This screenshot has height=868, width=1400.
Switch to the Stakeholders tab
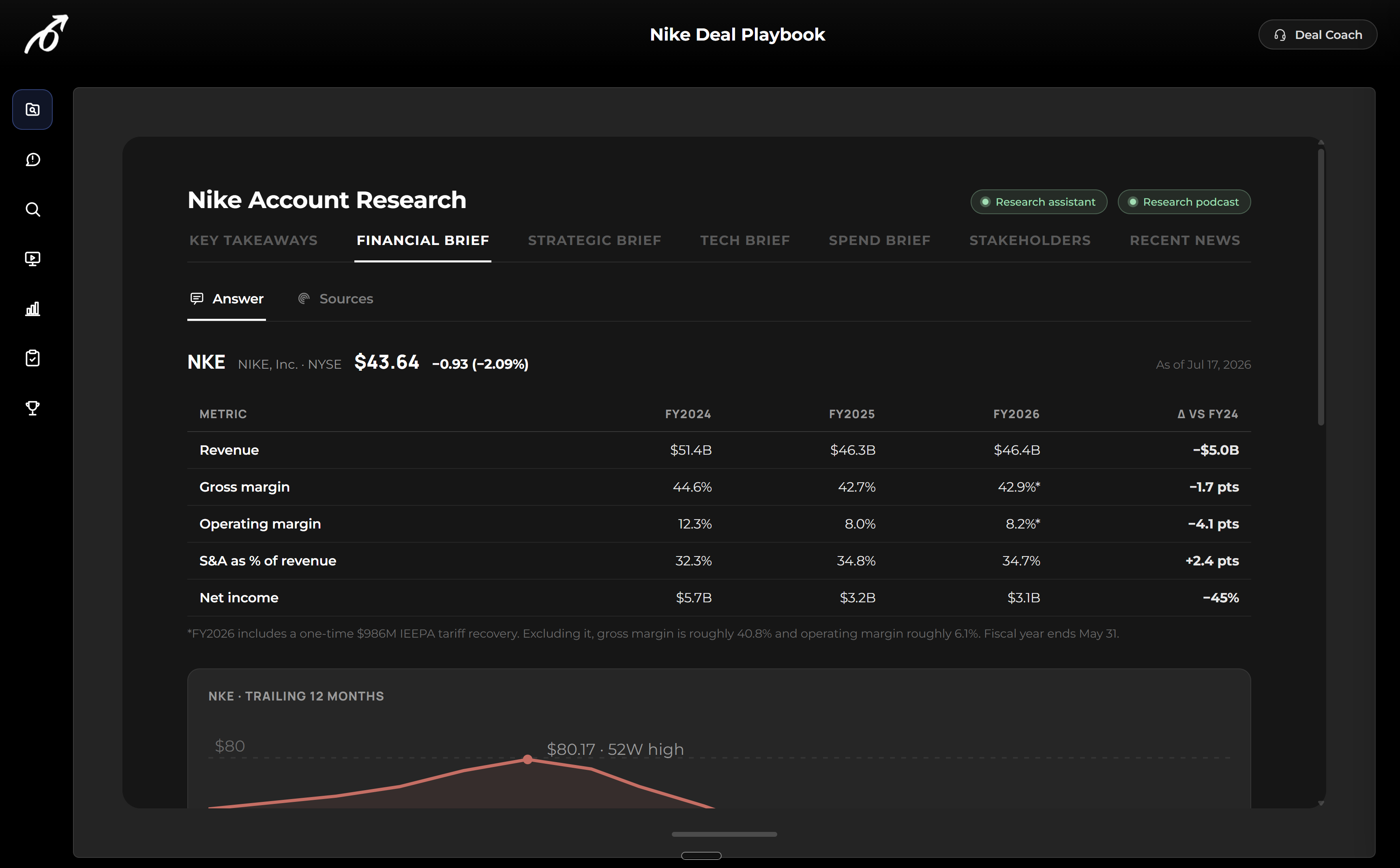(1030, 241)
